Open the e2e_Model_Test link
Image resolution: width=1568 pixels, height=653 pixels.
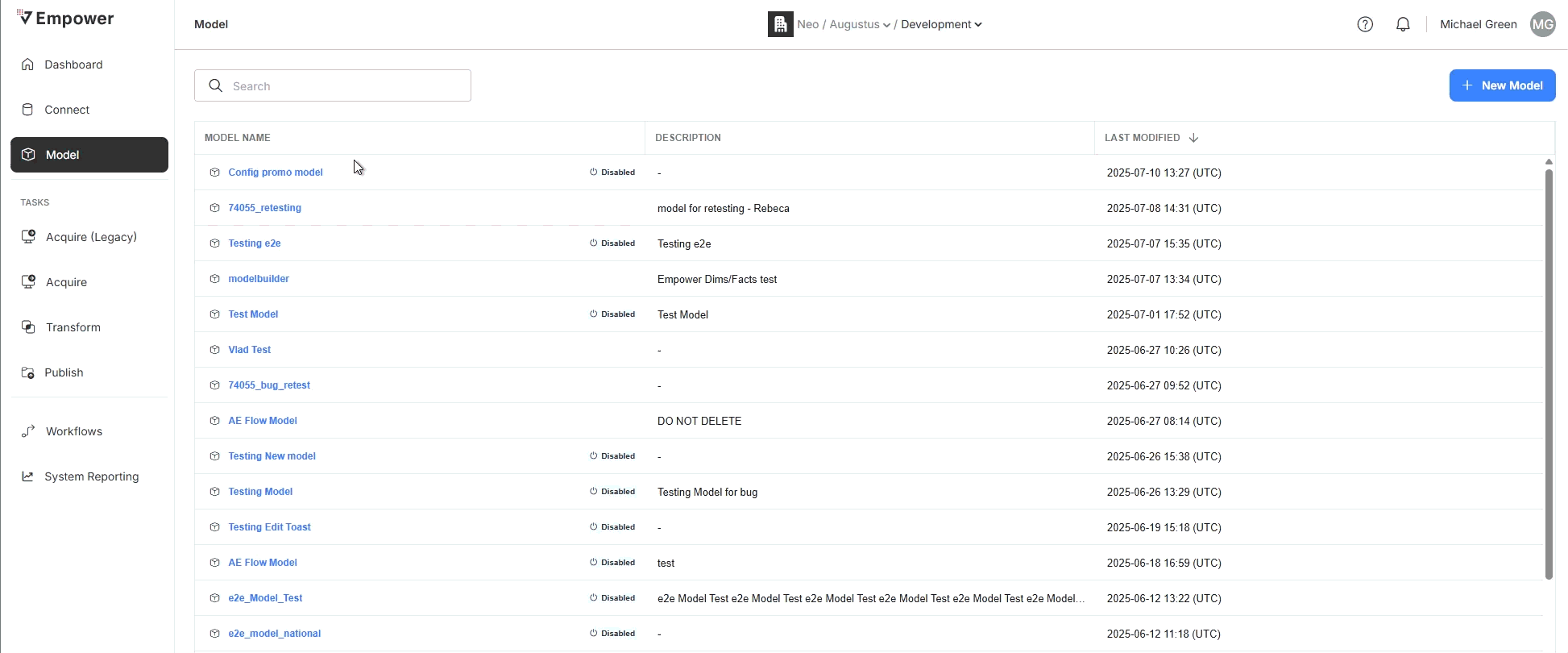265,598
